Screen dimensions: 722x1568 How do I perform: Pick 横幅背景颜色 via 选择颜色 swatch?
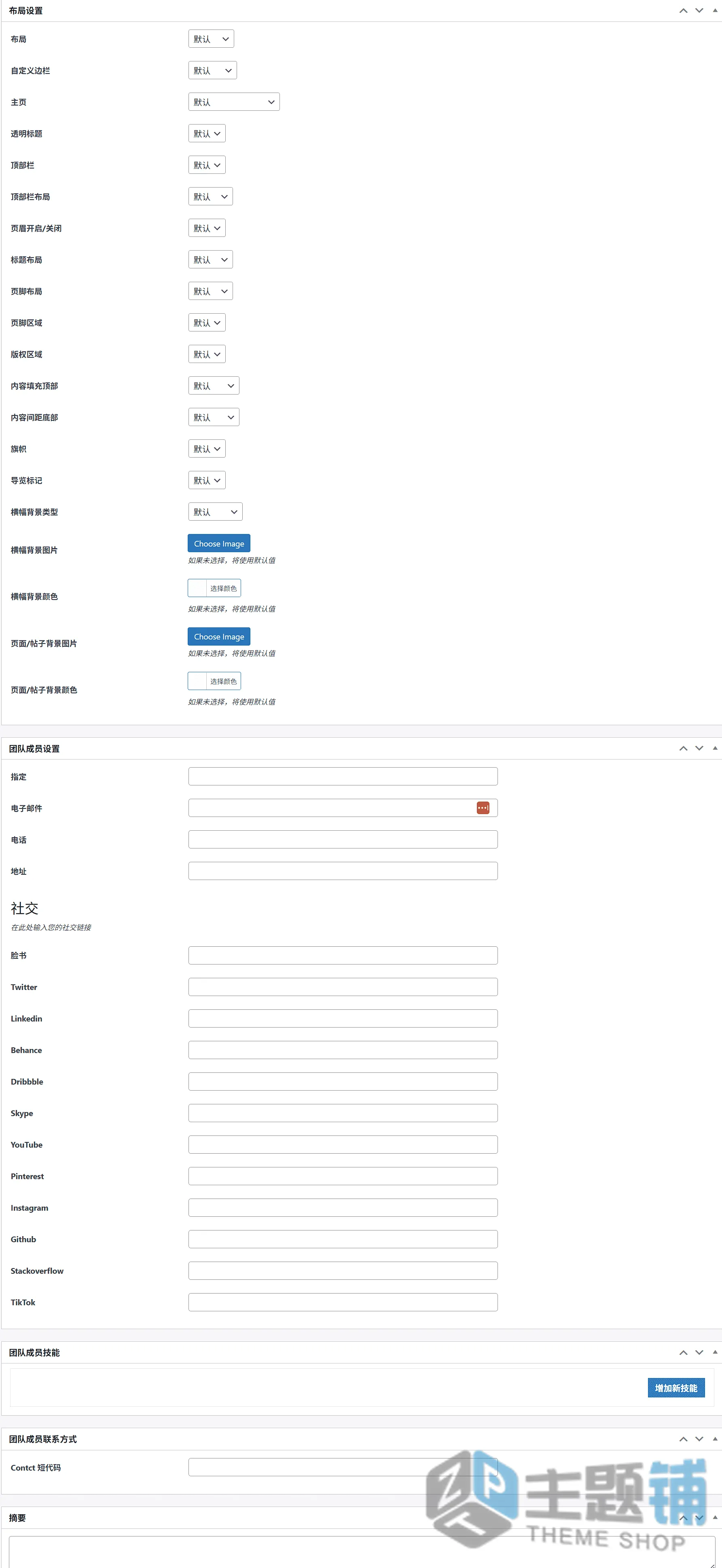pos(214,588)
